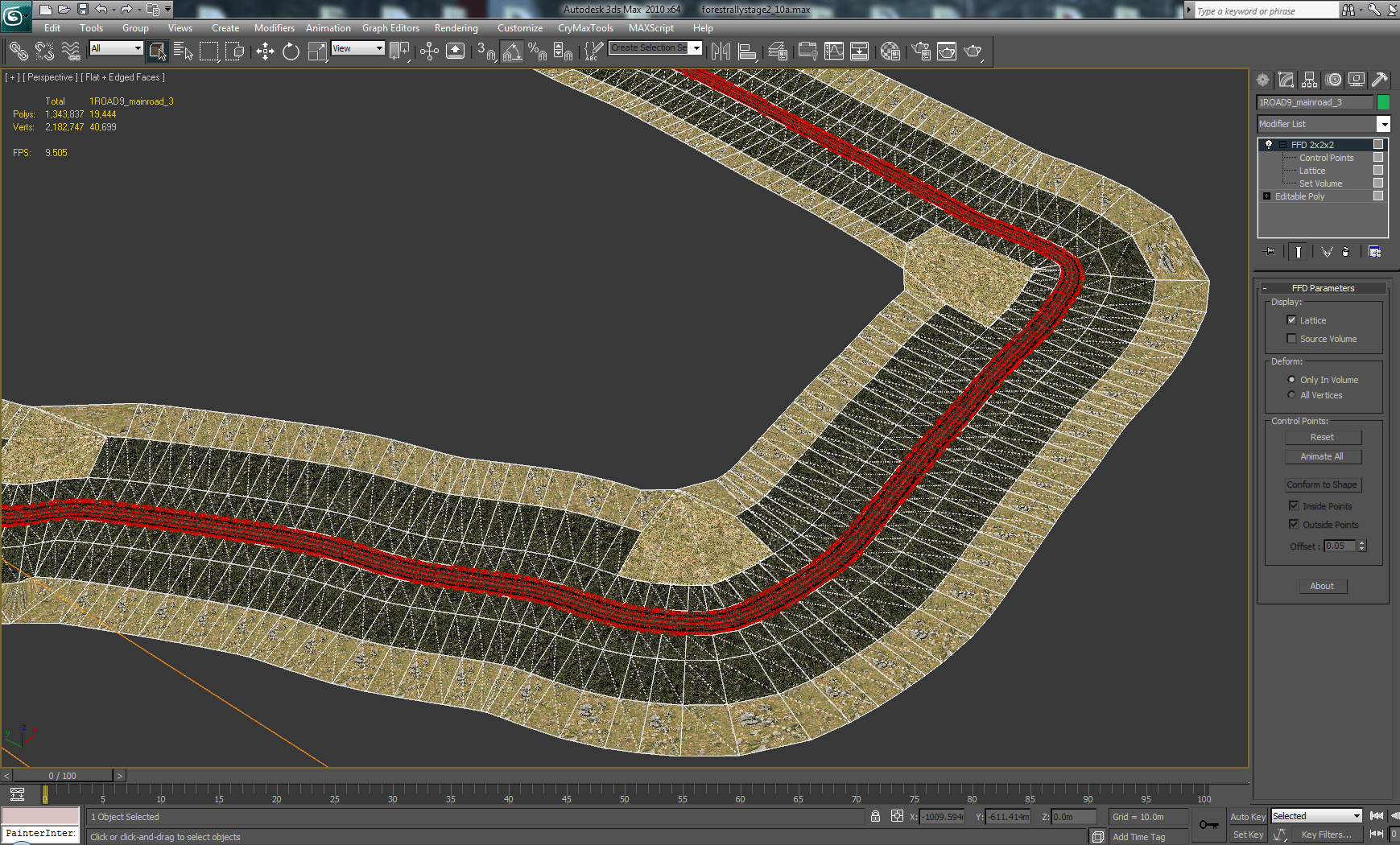Select the All Vertices radio button
Image resolution: width=1400 pixels, height=845 pixels.
coord(1292,395)
